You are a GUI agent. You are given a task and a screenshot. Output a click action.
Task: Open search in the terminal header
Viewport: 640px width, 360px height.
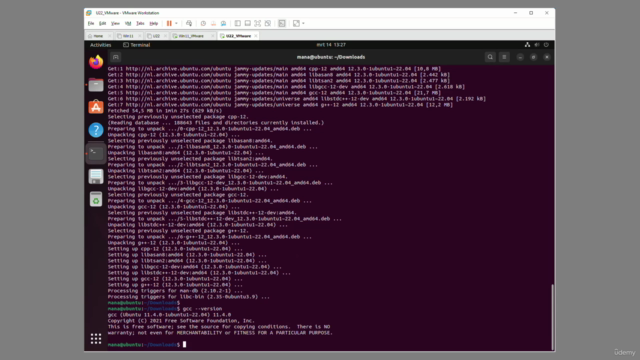[490, 57]
